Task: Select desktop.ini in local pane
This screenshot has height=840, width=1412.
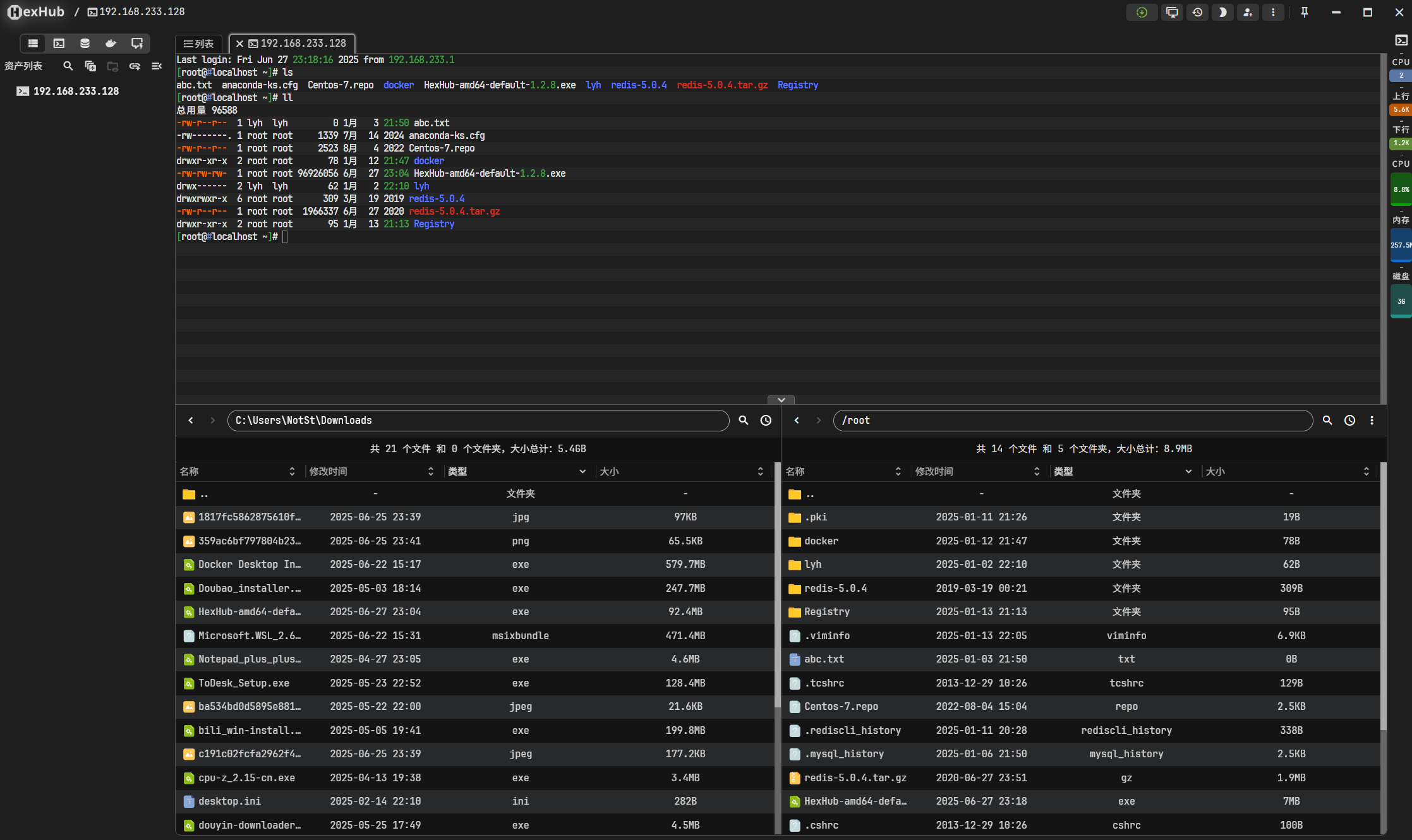Action: [x=475, y=801]
